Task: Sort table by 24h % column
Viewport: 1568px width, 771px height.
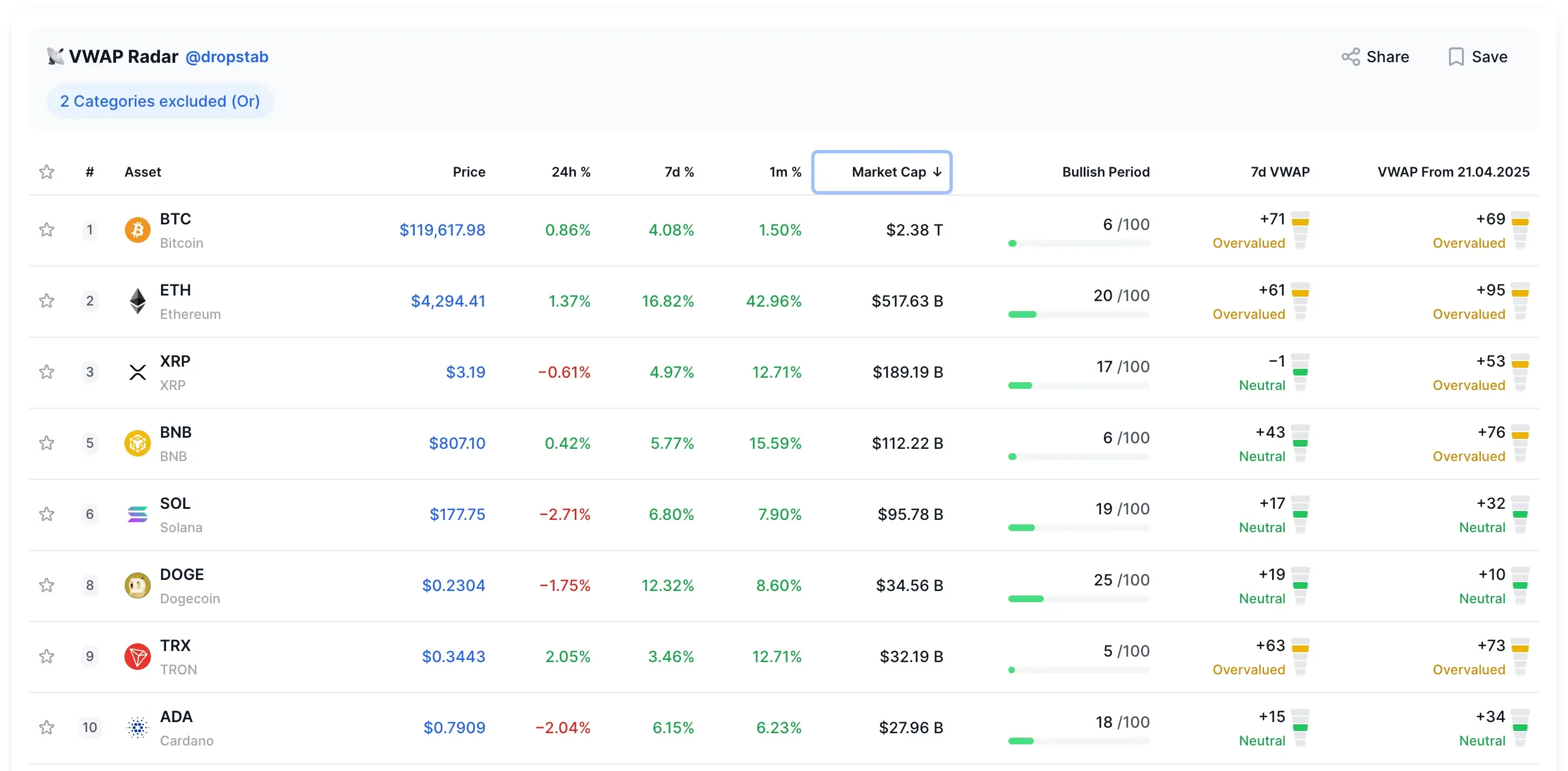Action: pos(570,172)
